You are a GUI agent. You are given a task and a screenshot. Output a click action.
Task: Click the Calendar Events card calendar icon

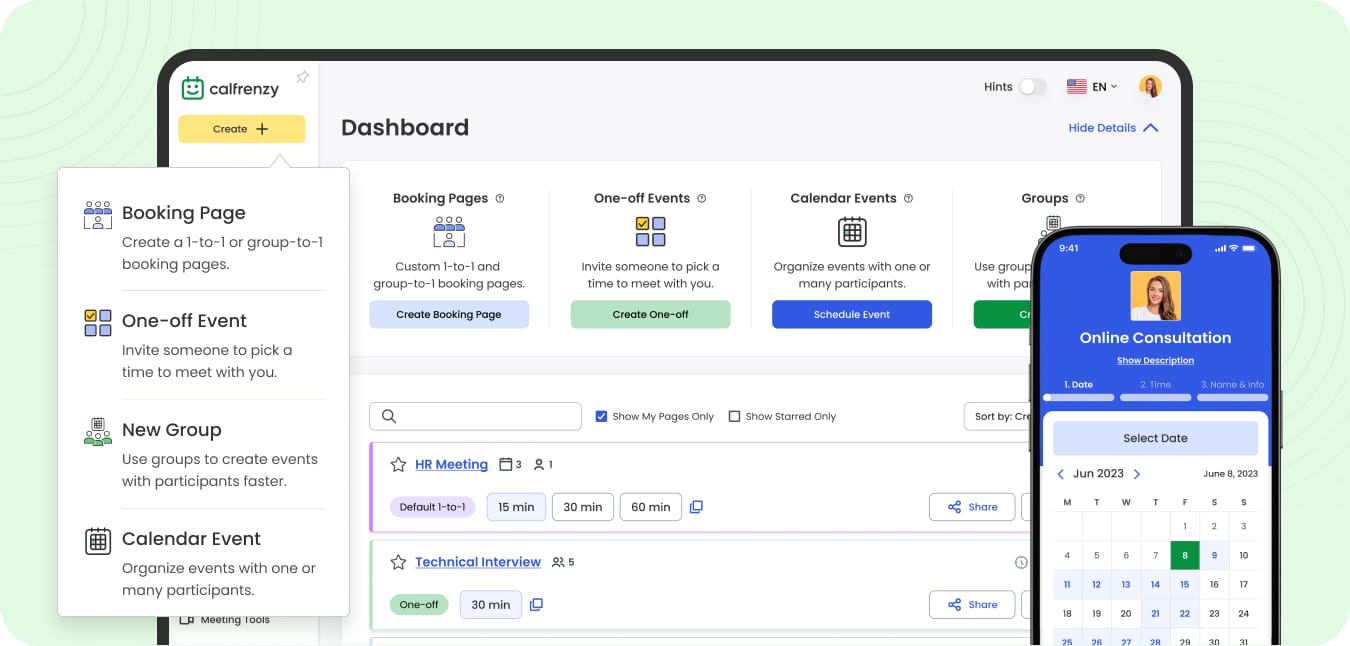point(852,232)
